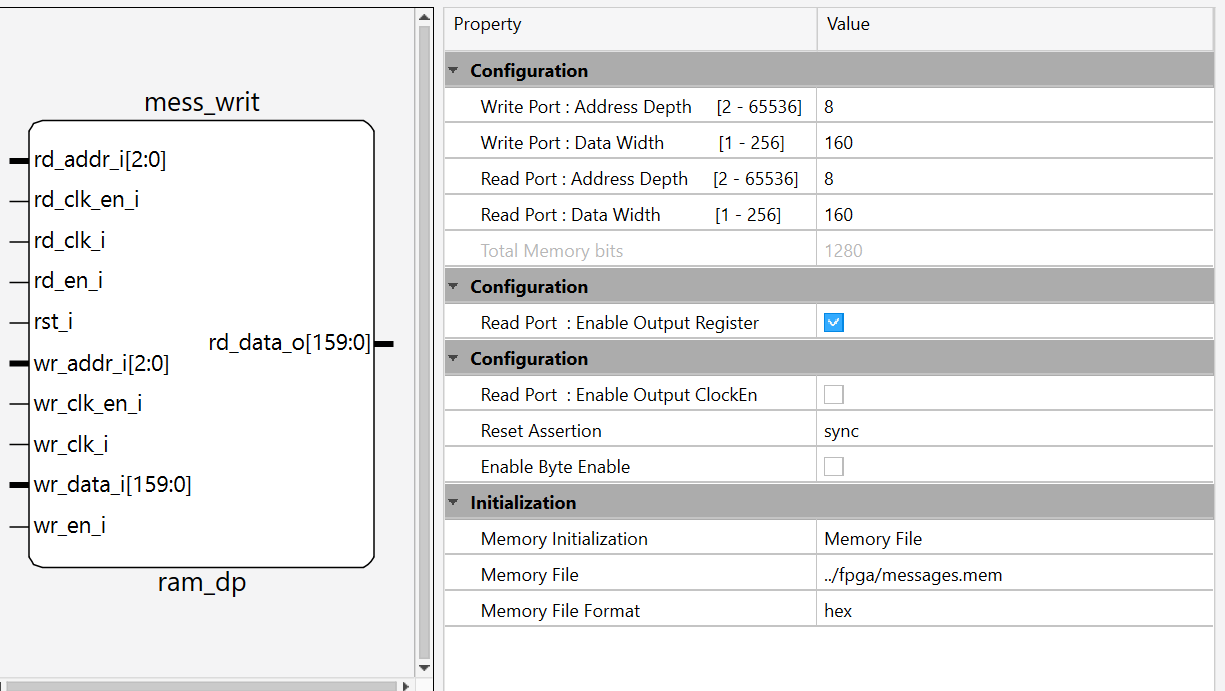Change the Memory File Format hex value
This screenshot has width=1225, height=691.
click(1014, 611)
